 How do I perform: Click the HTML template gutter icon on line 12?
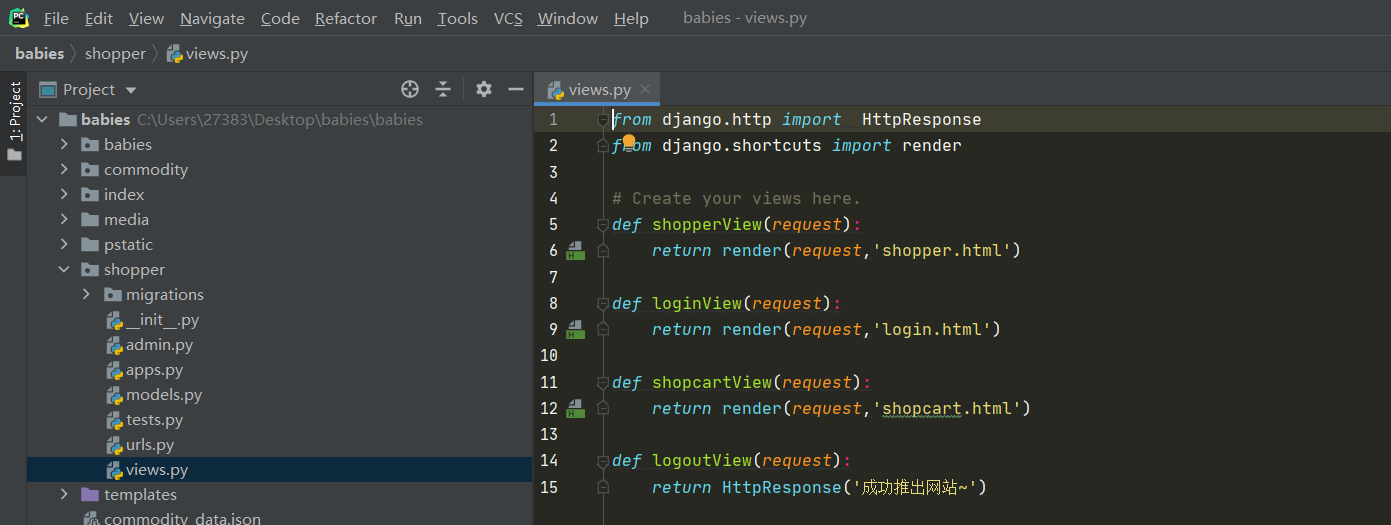pyautogui.click(x=575, y=408)
